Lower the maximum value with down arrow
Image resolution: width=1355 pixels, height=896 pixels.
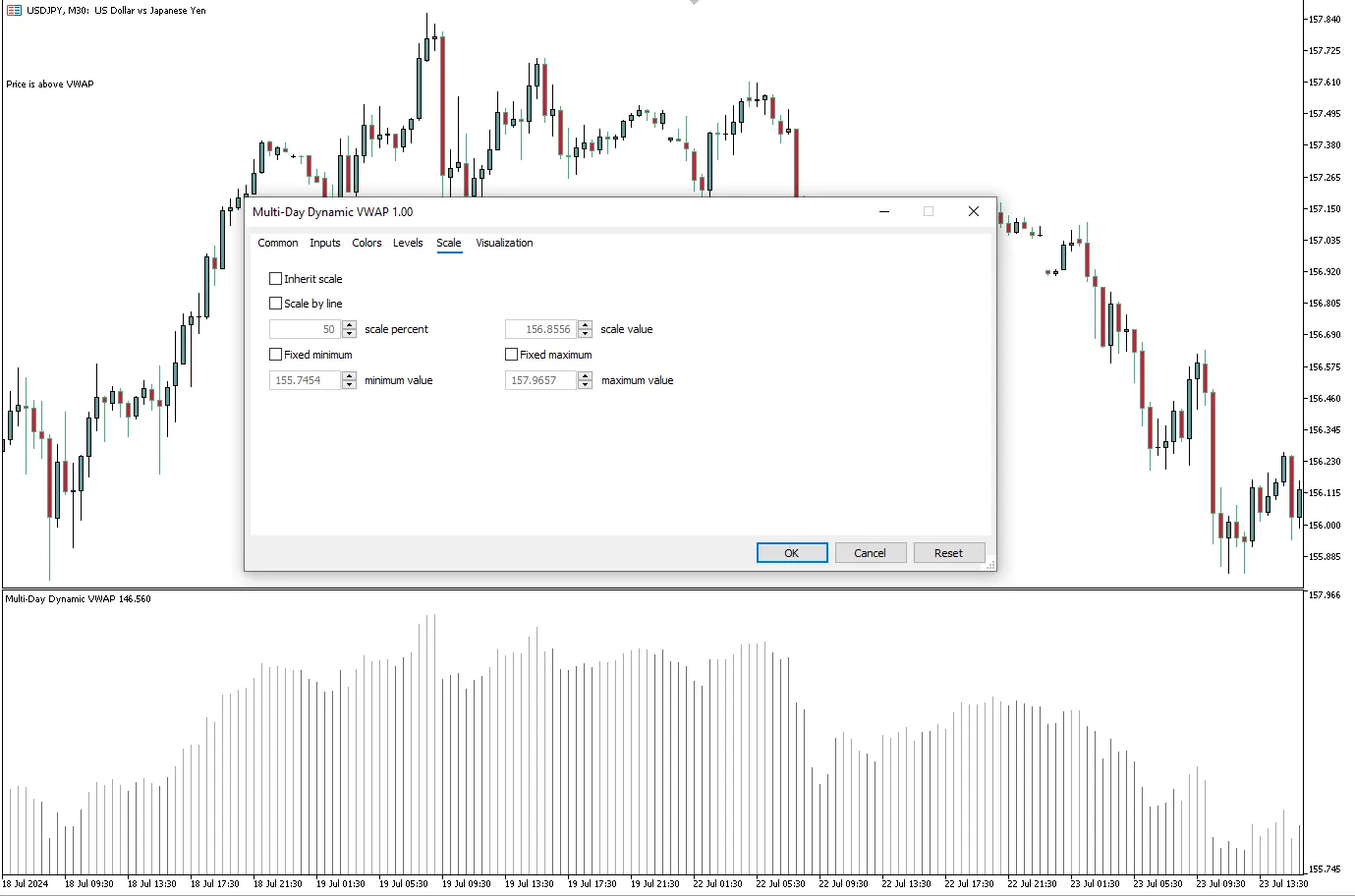coord(585,385)
